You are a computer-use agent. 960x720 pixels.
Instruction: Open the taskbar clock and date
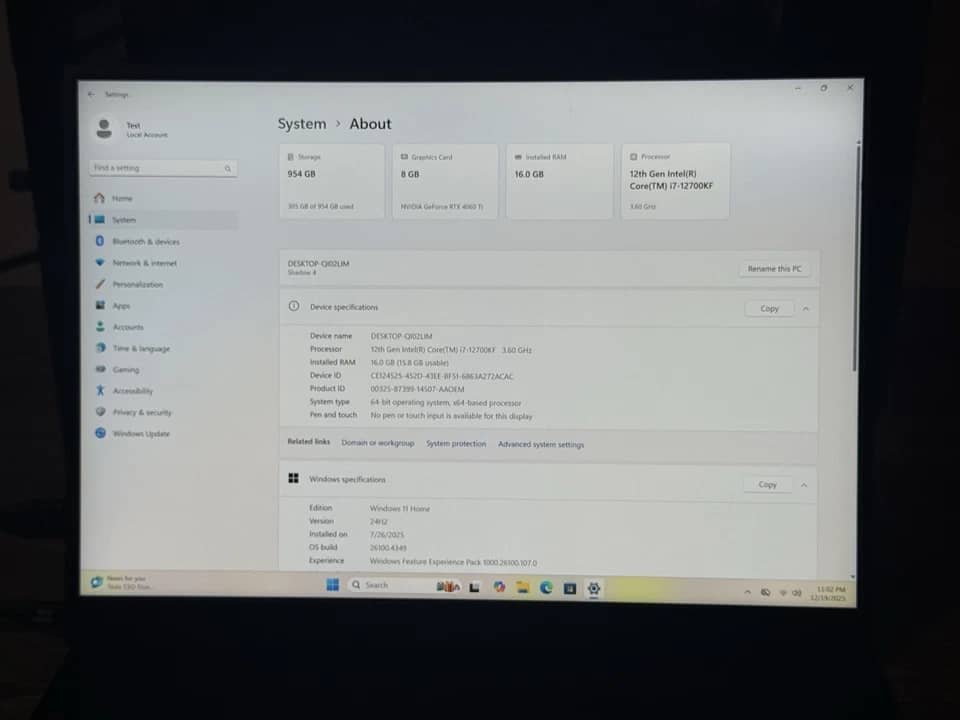pos(828,593)
